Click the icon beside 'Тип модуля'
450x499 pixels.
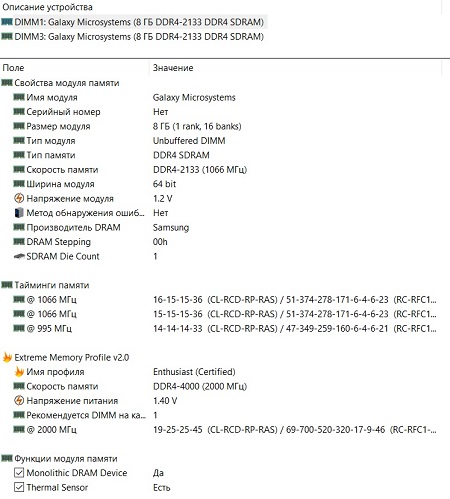point(19,140)
